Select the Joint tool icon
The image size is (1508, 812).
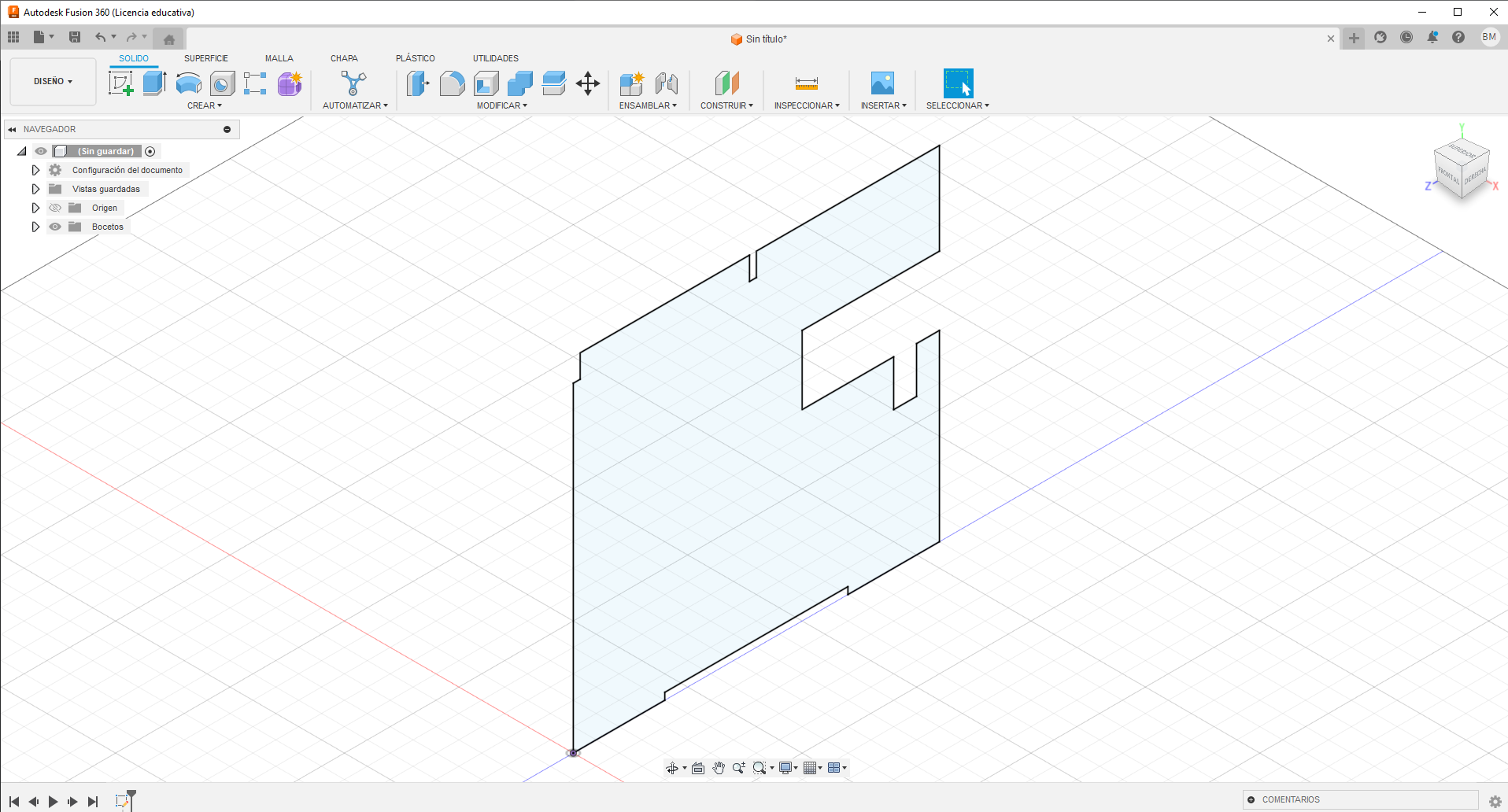click(666, 83)
